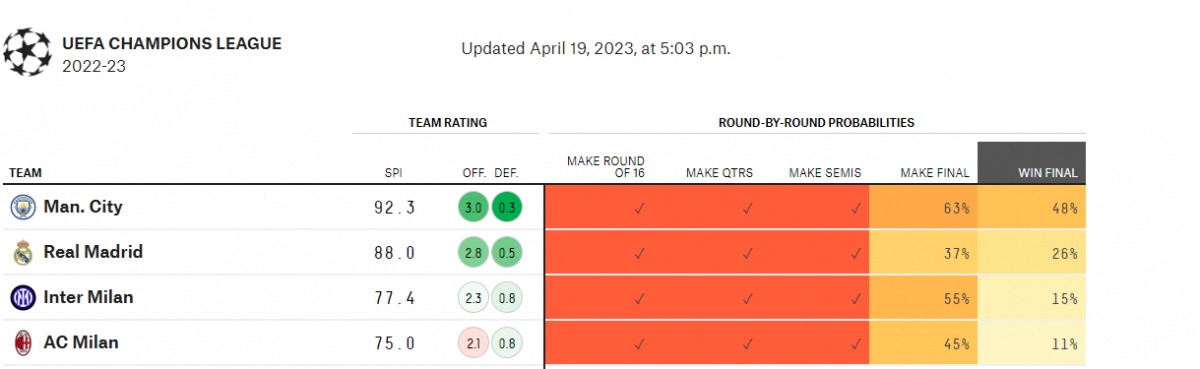Sort by SPI column header
Viewport: 1200px width, 369px height.
[x=393, y=173]
